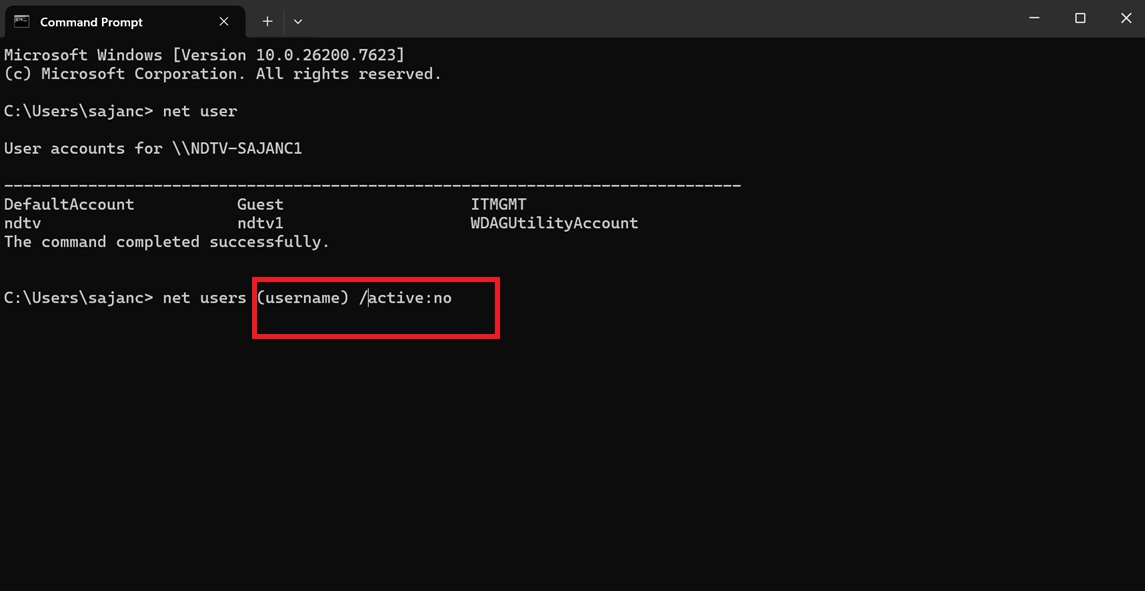Click the first "net user" command
1145x591 pixels.
(200, 111)
